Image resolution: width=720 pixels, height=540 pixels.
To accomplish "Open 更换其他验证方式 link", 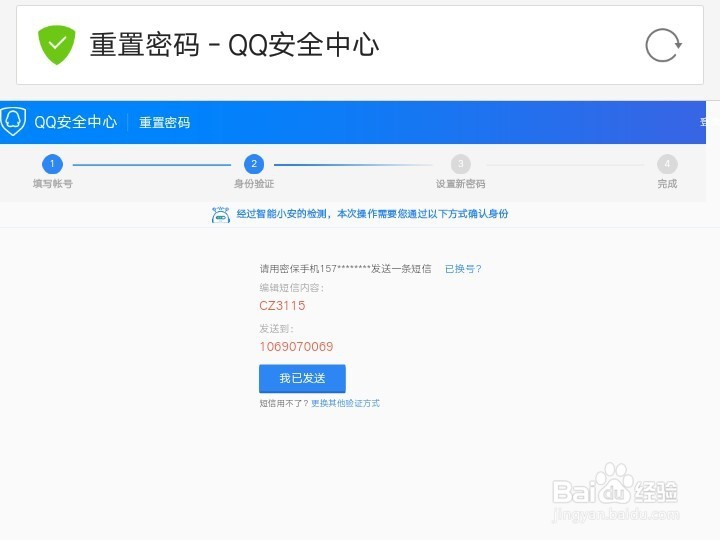I will [345, 403].
